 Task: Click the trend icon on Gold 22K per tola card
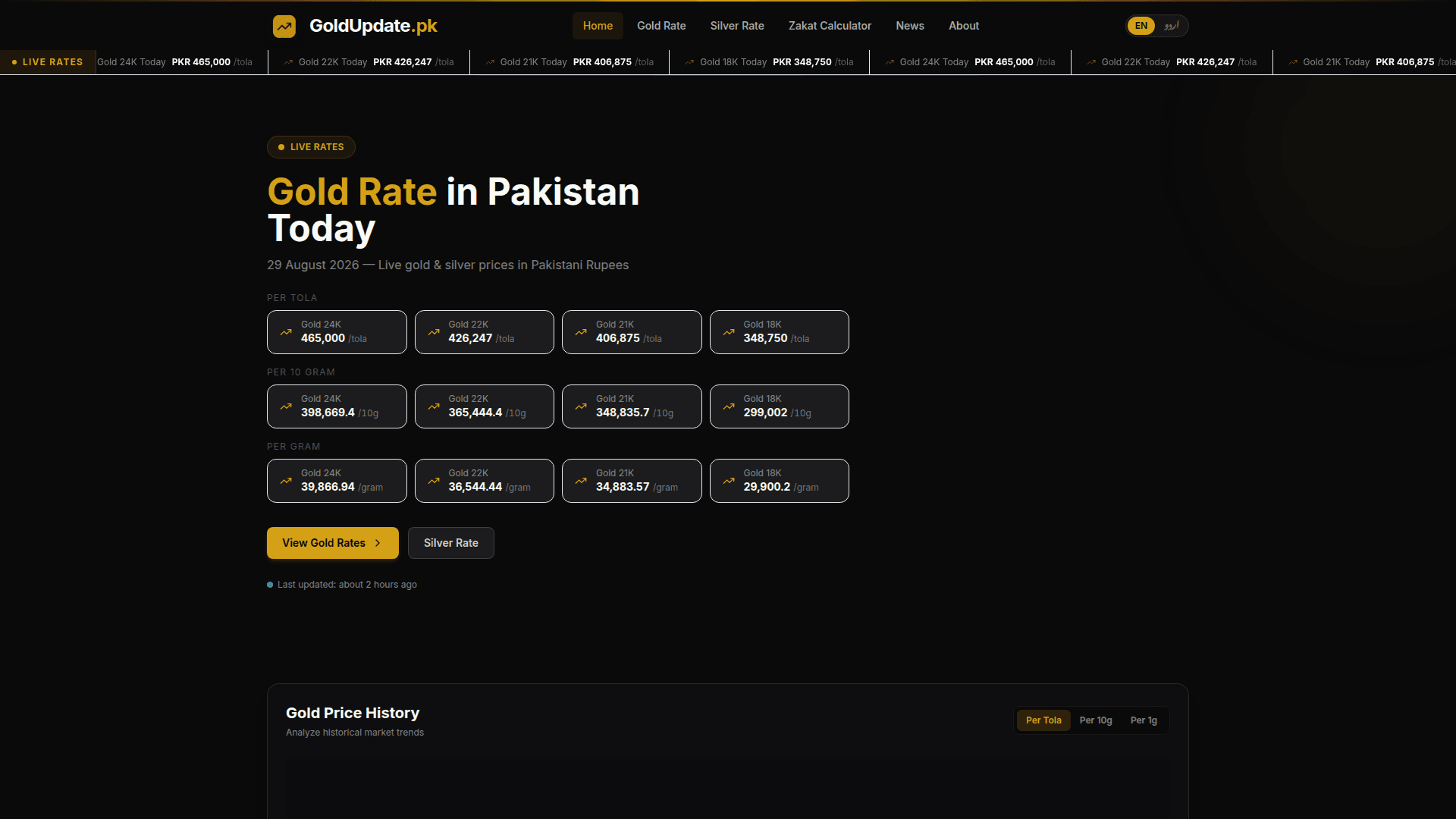[x=434, y=332]
